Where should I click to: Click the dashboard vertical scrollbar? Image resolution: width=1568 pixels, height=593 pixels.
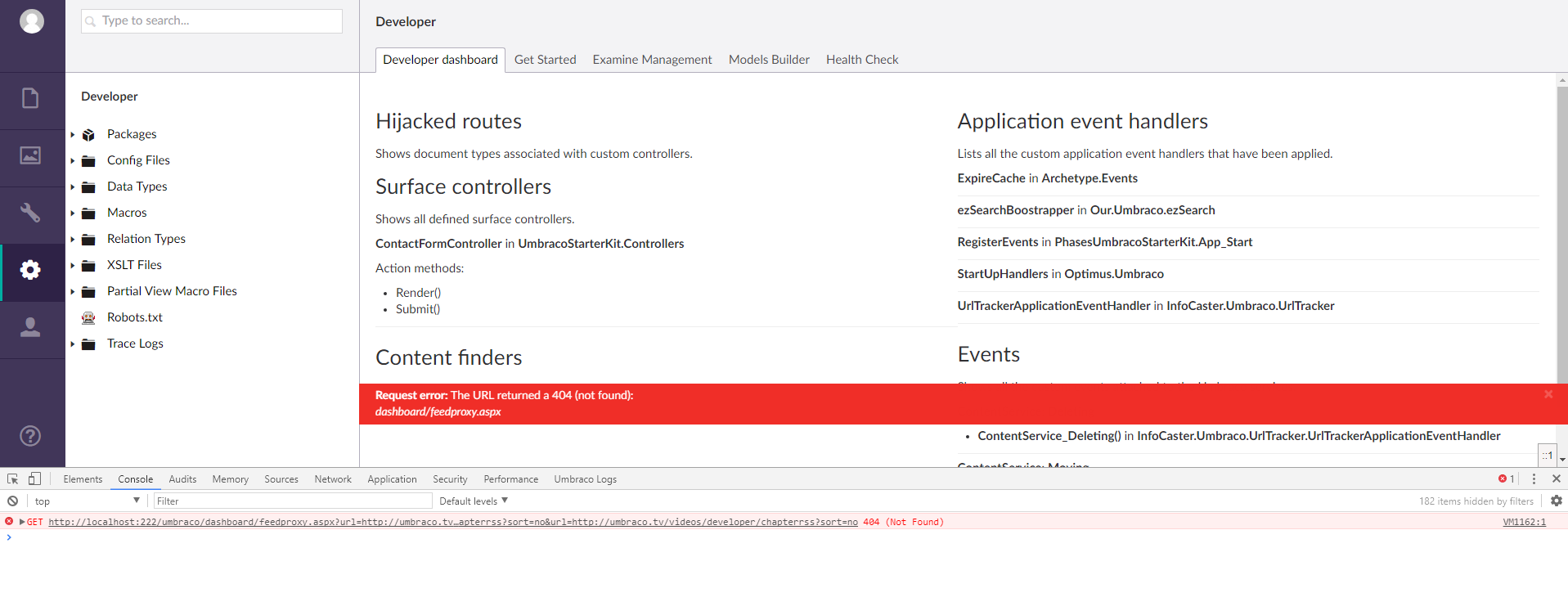[x=1562, y=237]
